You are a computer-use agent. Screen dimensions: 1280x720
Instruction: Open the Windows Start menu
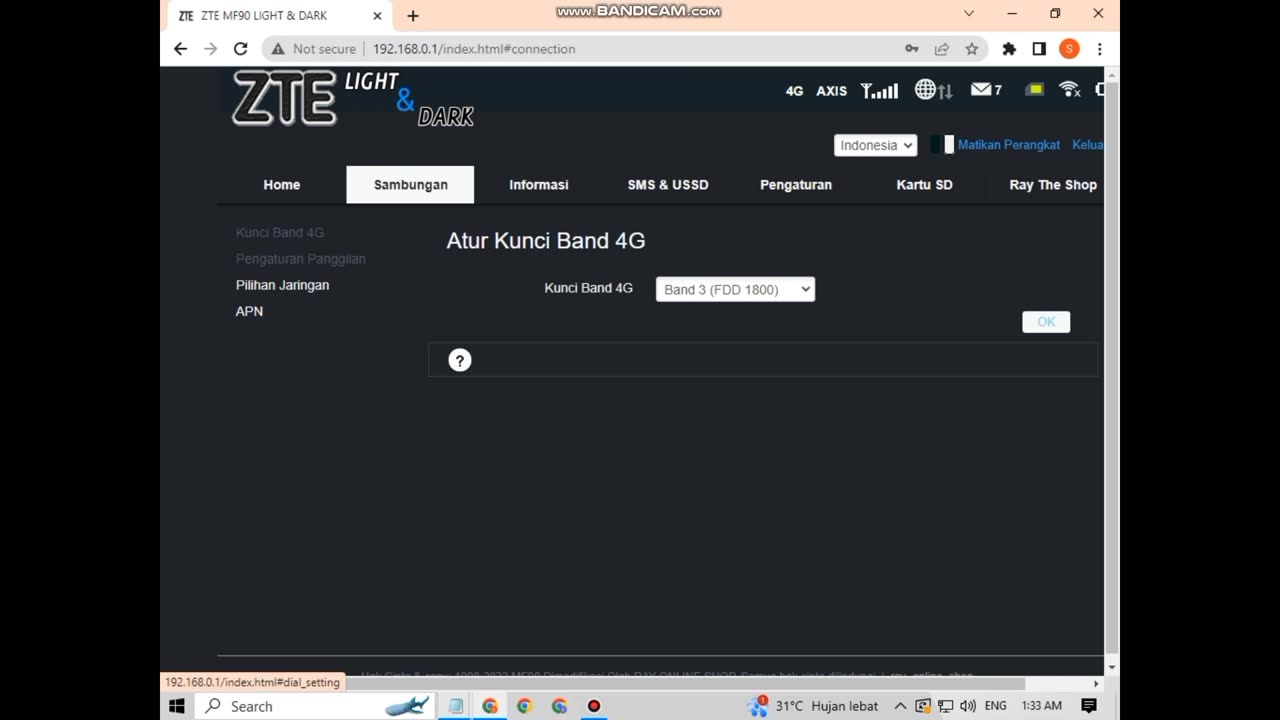(177, 706)
